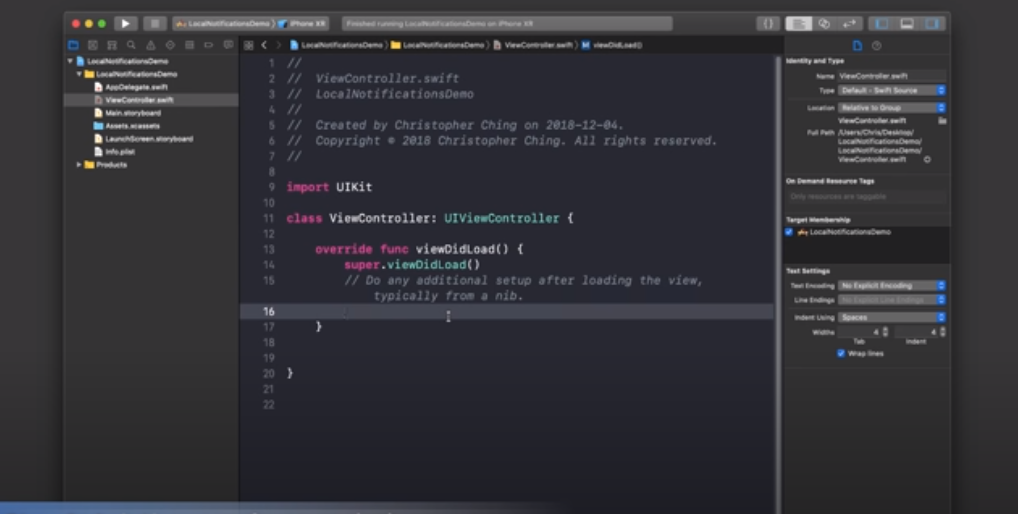Click the activity status Finished running message
The image size is (1018, 514).
pyautogui.click(x=507, y=24)
